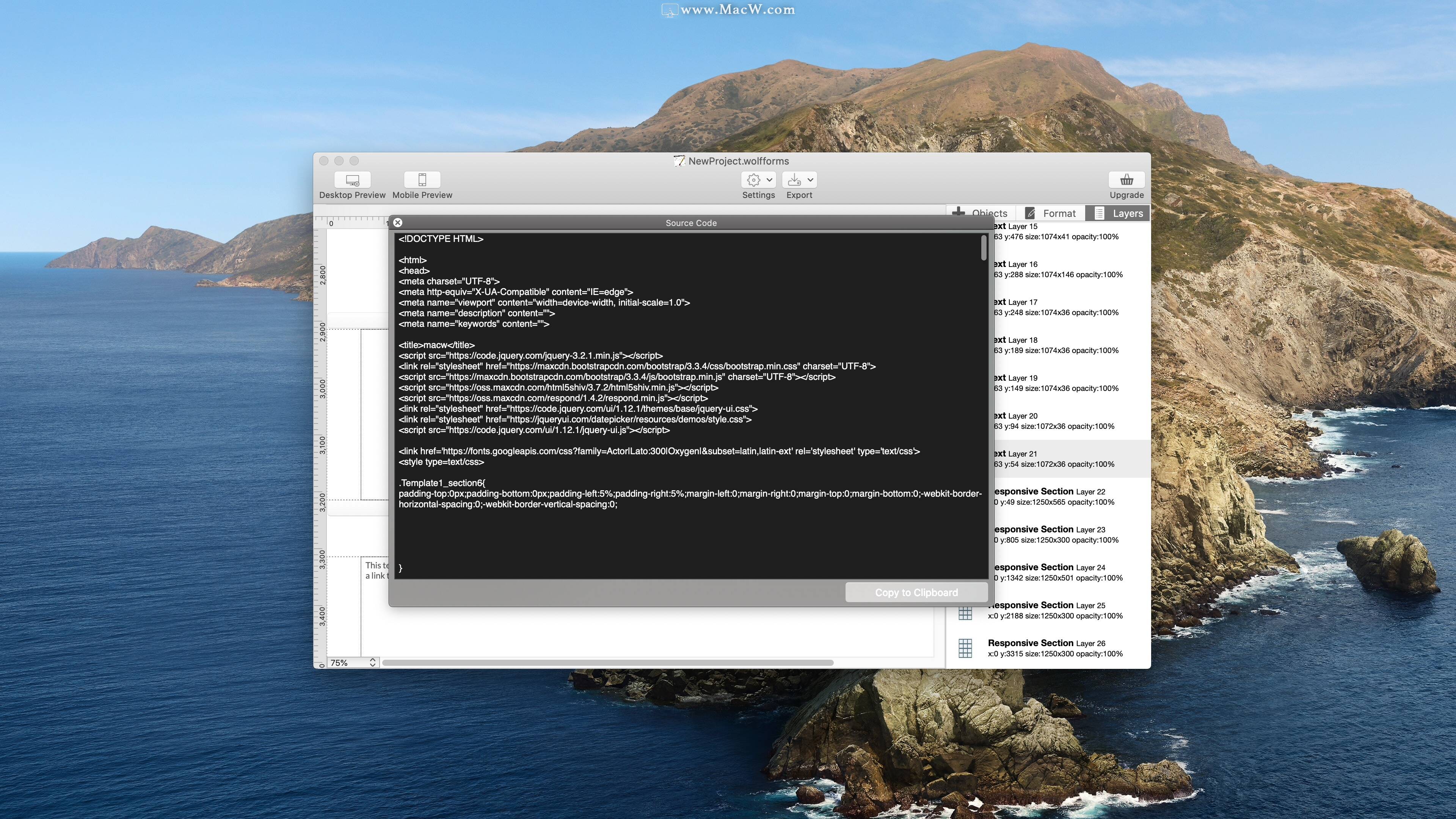Expand the Settings dropdown arrow
1456x819 pixels.
(769, 180)
